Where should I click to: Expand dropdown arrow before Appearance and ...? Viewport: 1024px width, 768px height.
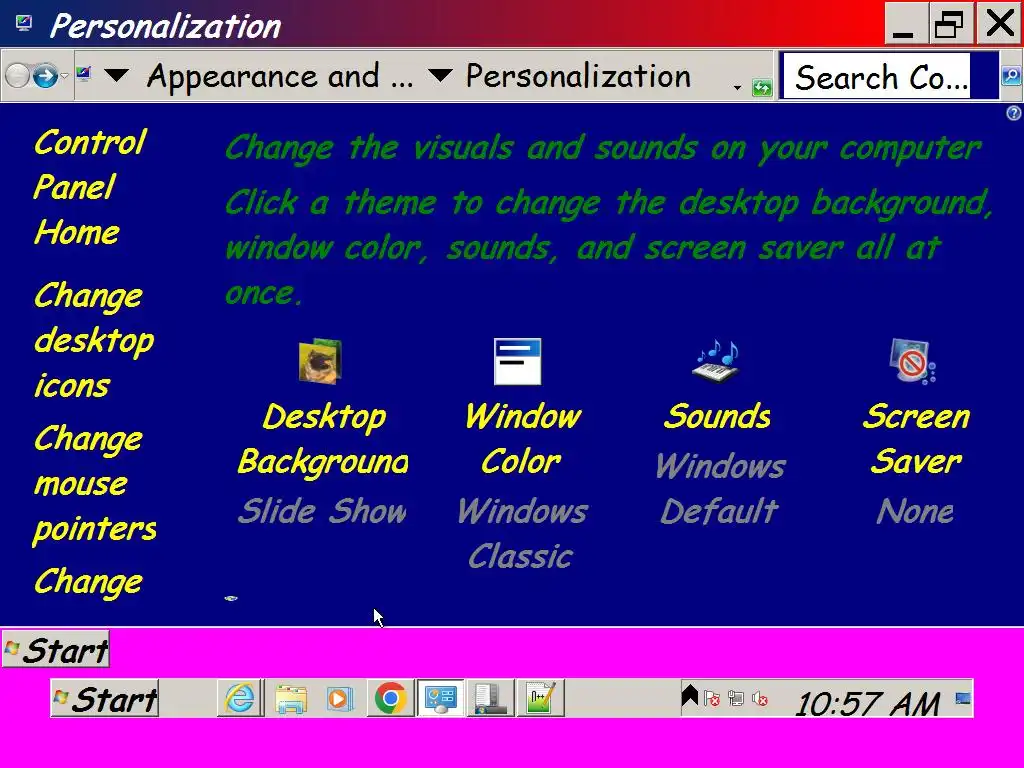116,76
